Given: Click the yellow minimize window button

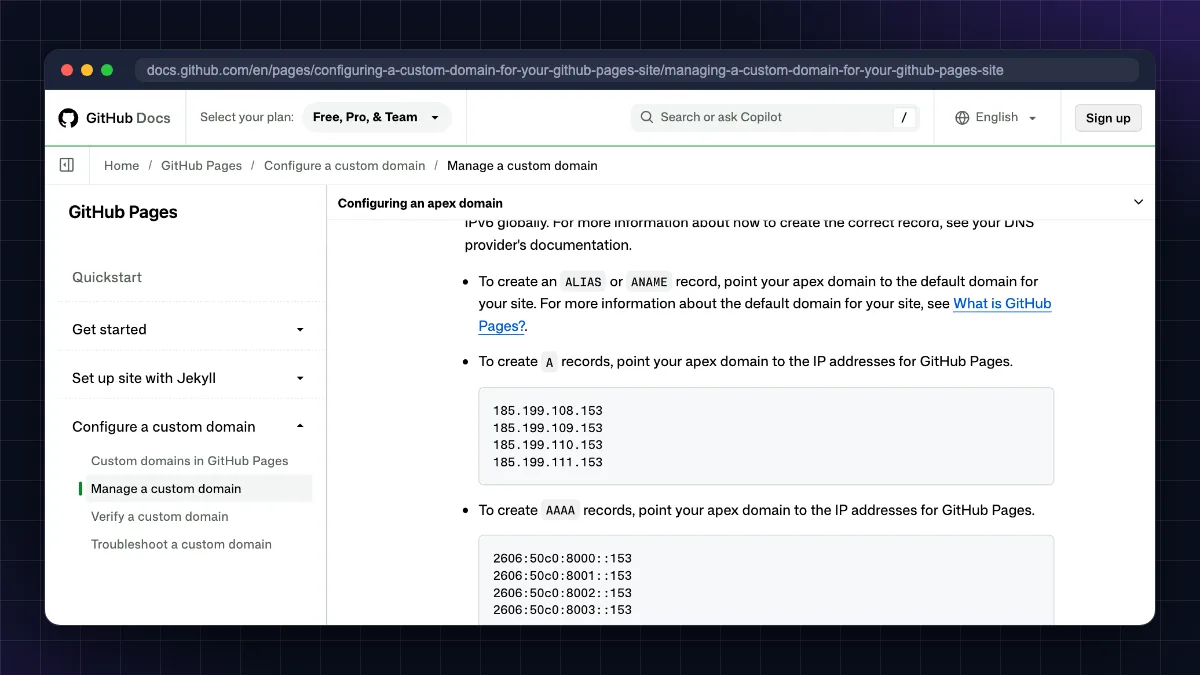Looking at the screenshot, I should 87,70.
